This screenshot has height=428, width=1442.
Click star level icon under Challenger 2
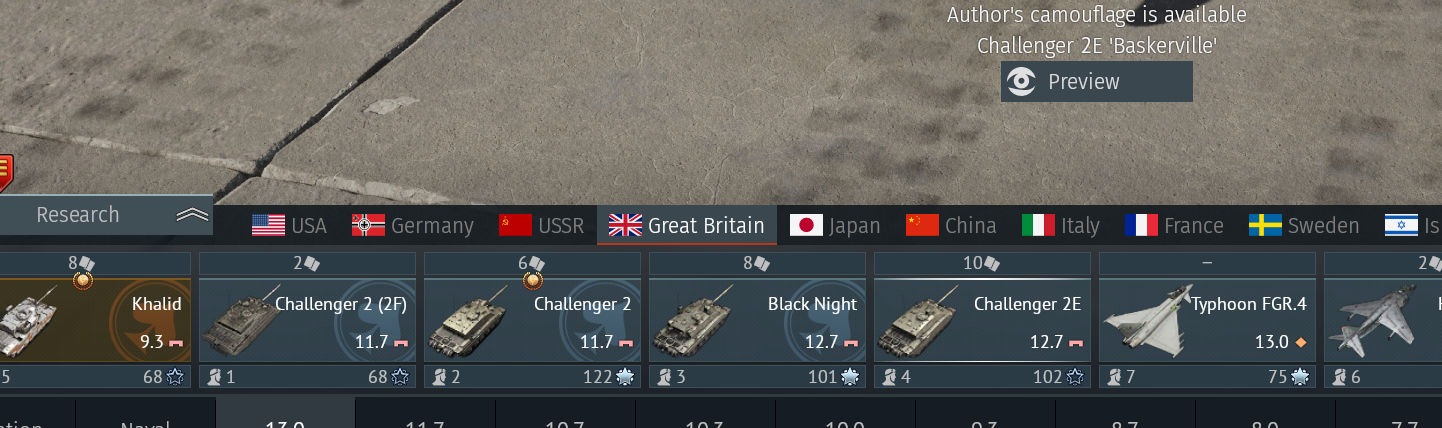(x=625, y=377)
